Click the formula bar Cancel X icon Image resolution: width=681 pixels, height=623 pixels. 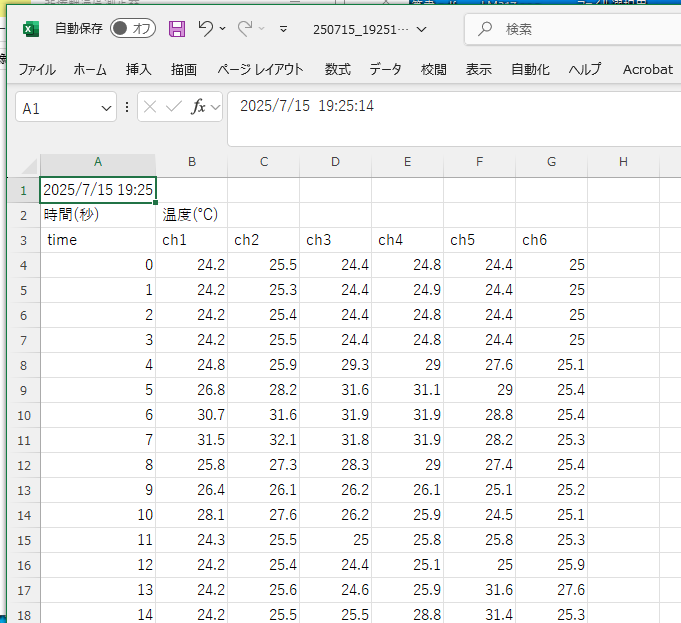(151, 107)
